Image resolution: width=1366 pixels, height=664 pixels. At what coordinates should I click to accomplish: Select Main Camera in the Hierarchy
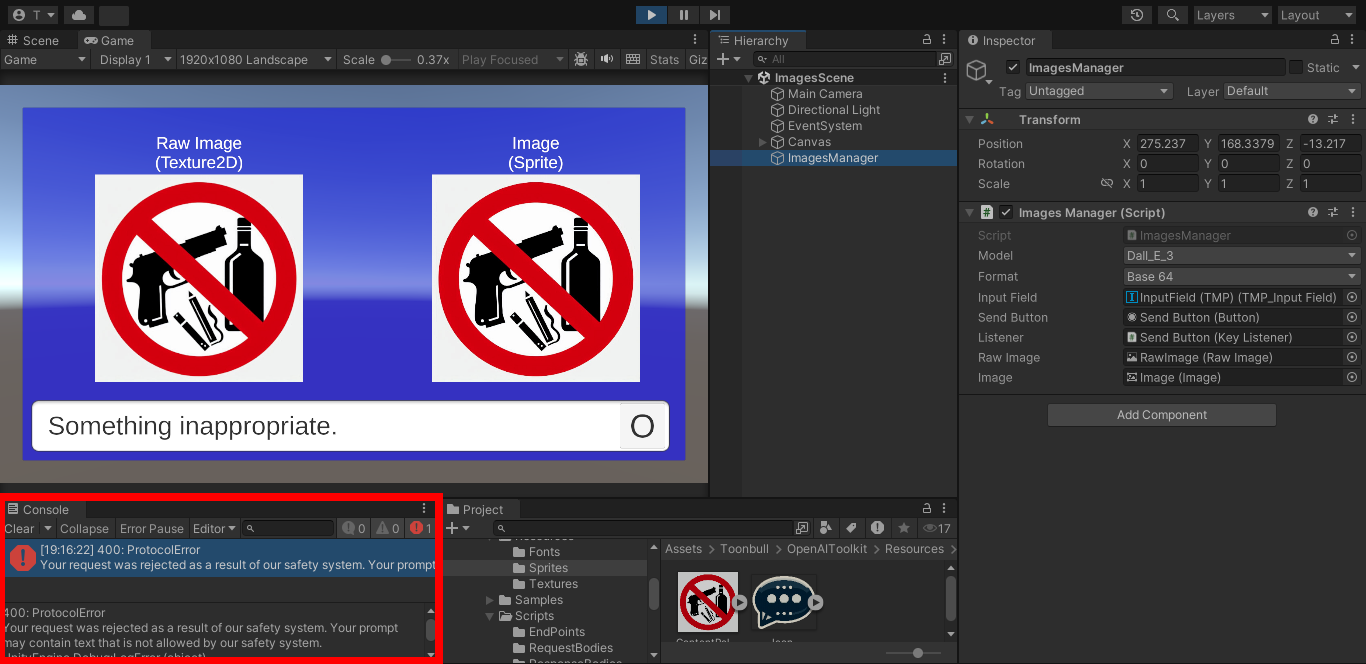825,94
